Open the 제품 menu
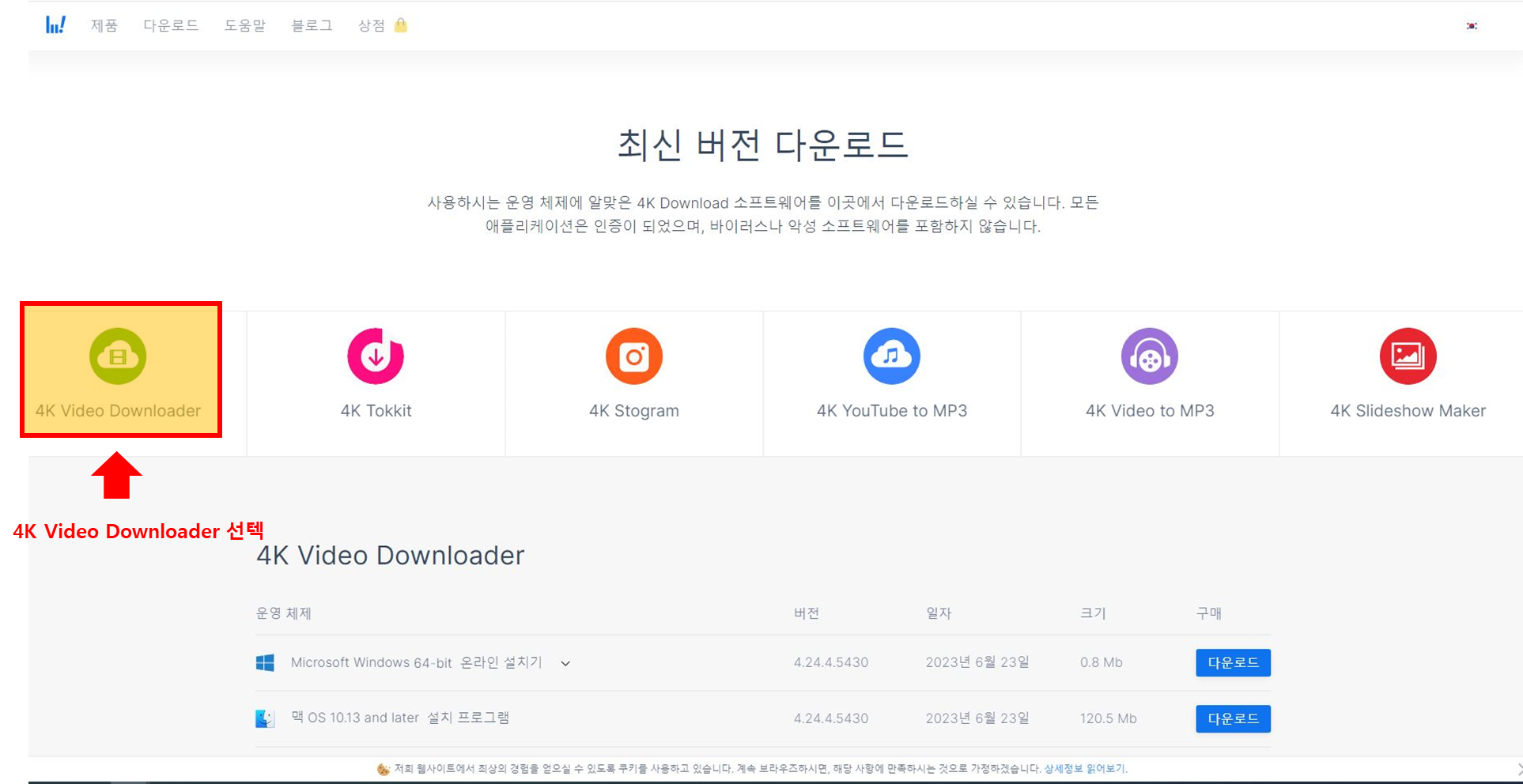This screenshot has width=1523, height=784. pyautogui.click(x=104, y=25)
